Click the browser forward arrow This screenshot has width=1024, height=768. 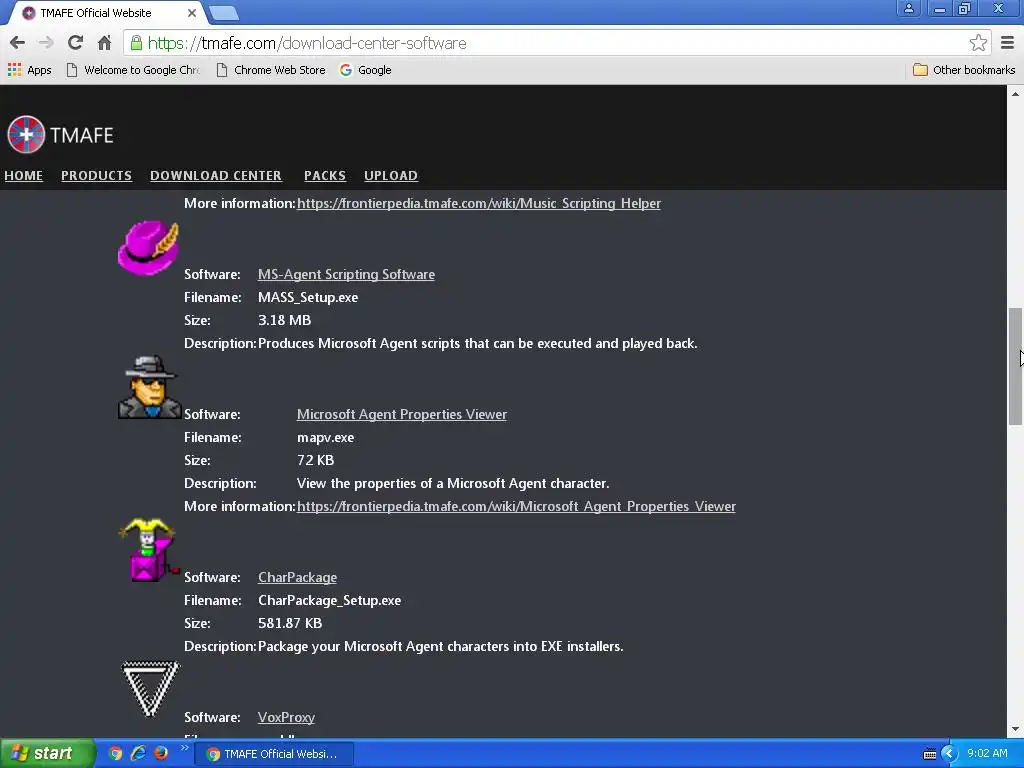click(46, 43)
